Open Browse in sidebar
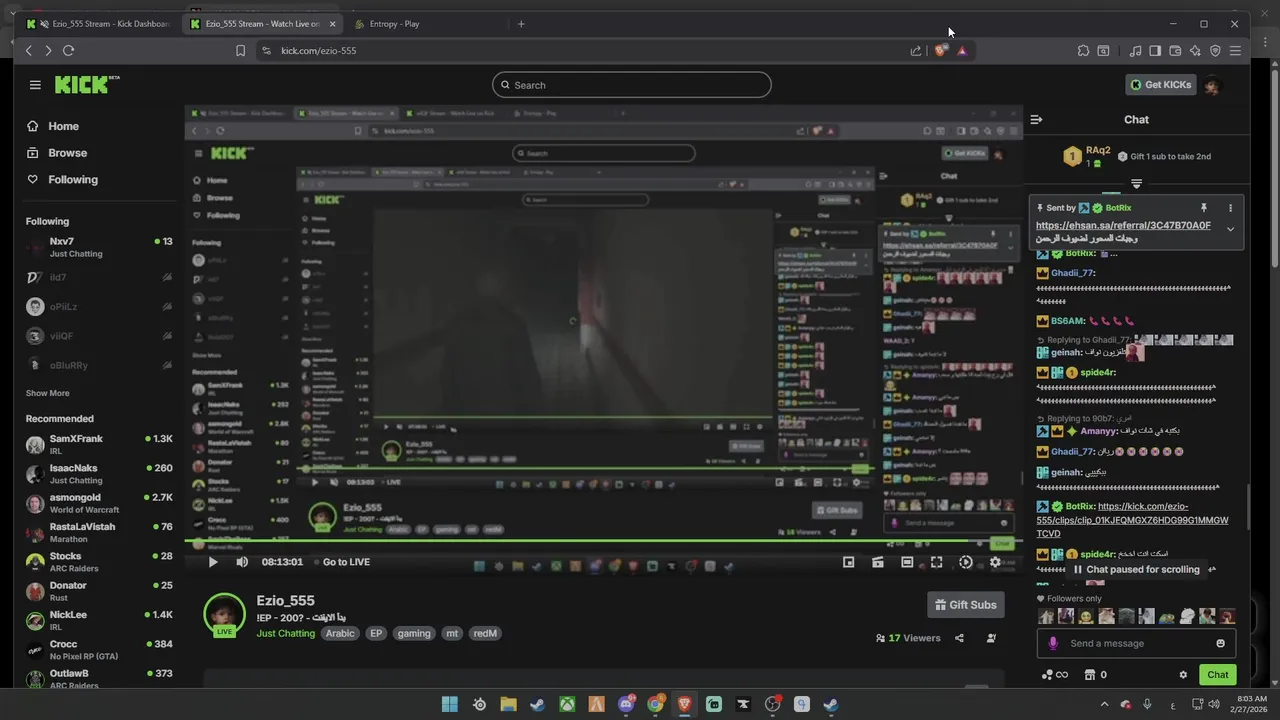 [56, 153]
